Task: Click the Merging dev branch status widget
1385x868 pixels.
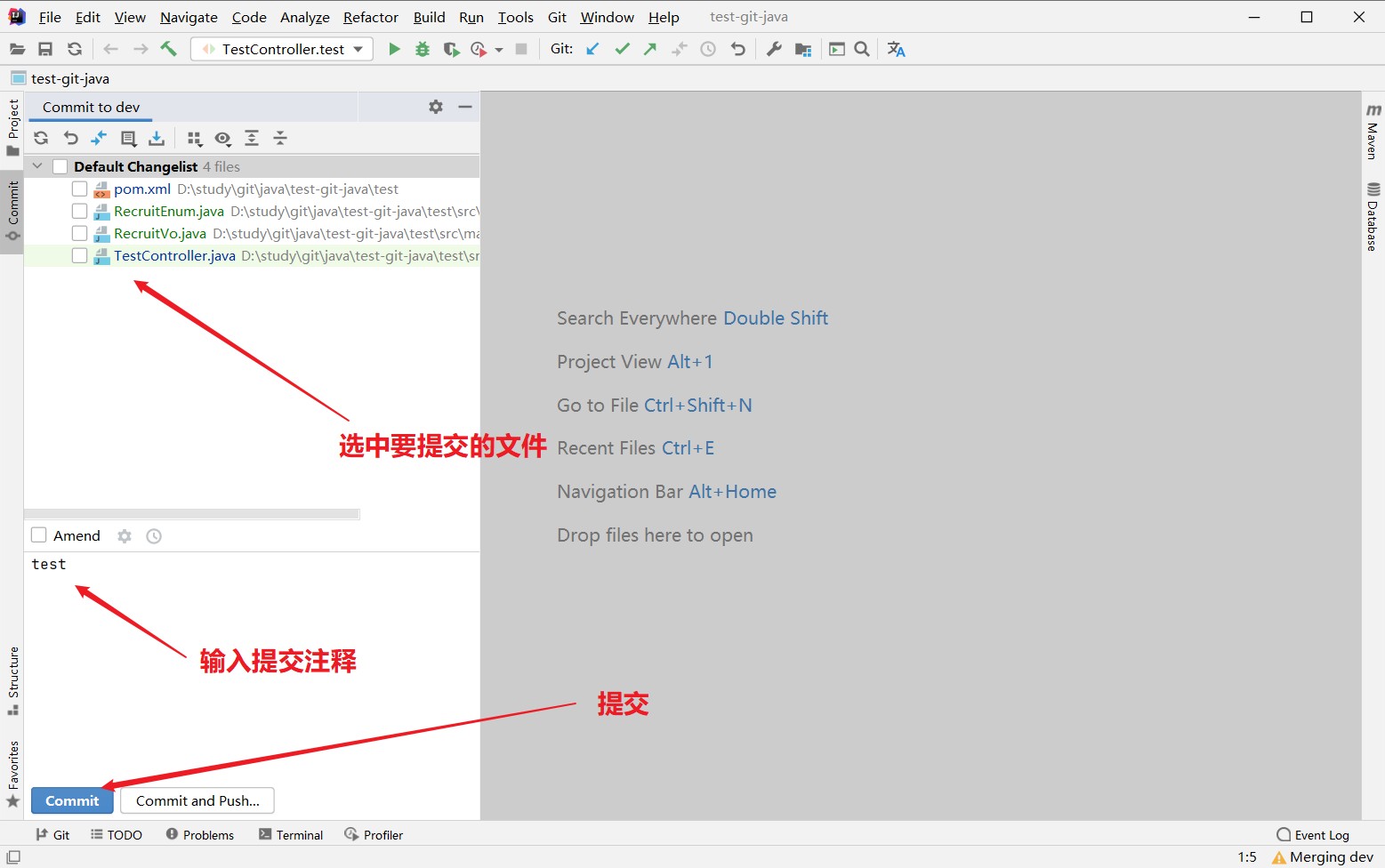Action: point(1324,857)
